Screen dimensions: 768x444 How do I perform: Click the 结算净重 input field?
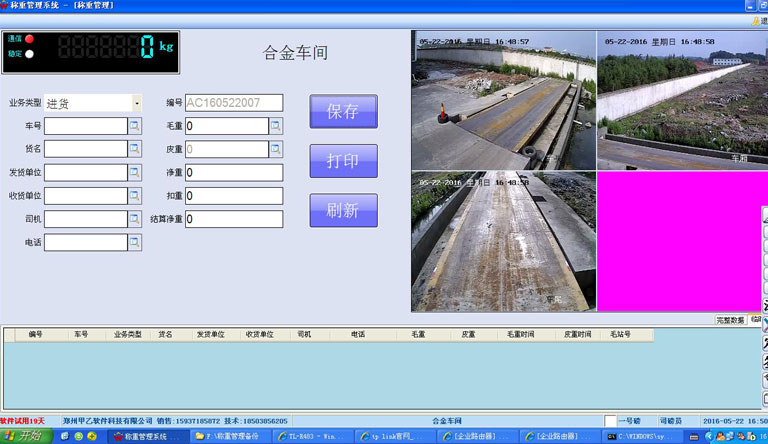pyautogui.click(x=233, y=219)
